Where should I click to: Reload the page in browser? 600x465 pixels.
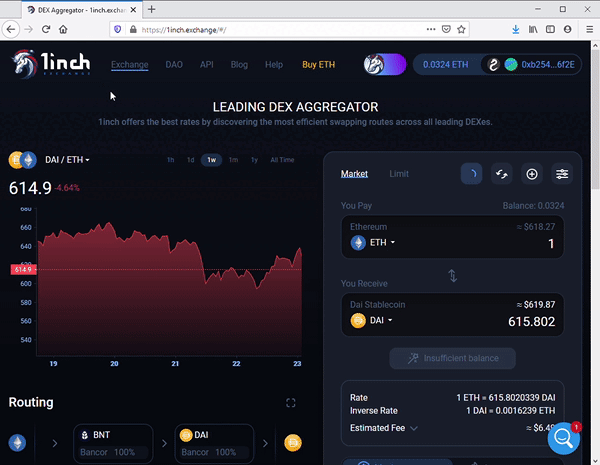[x=46, y=29]
